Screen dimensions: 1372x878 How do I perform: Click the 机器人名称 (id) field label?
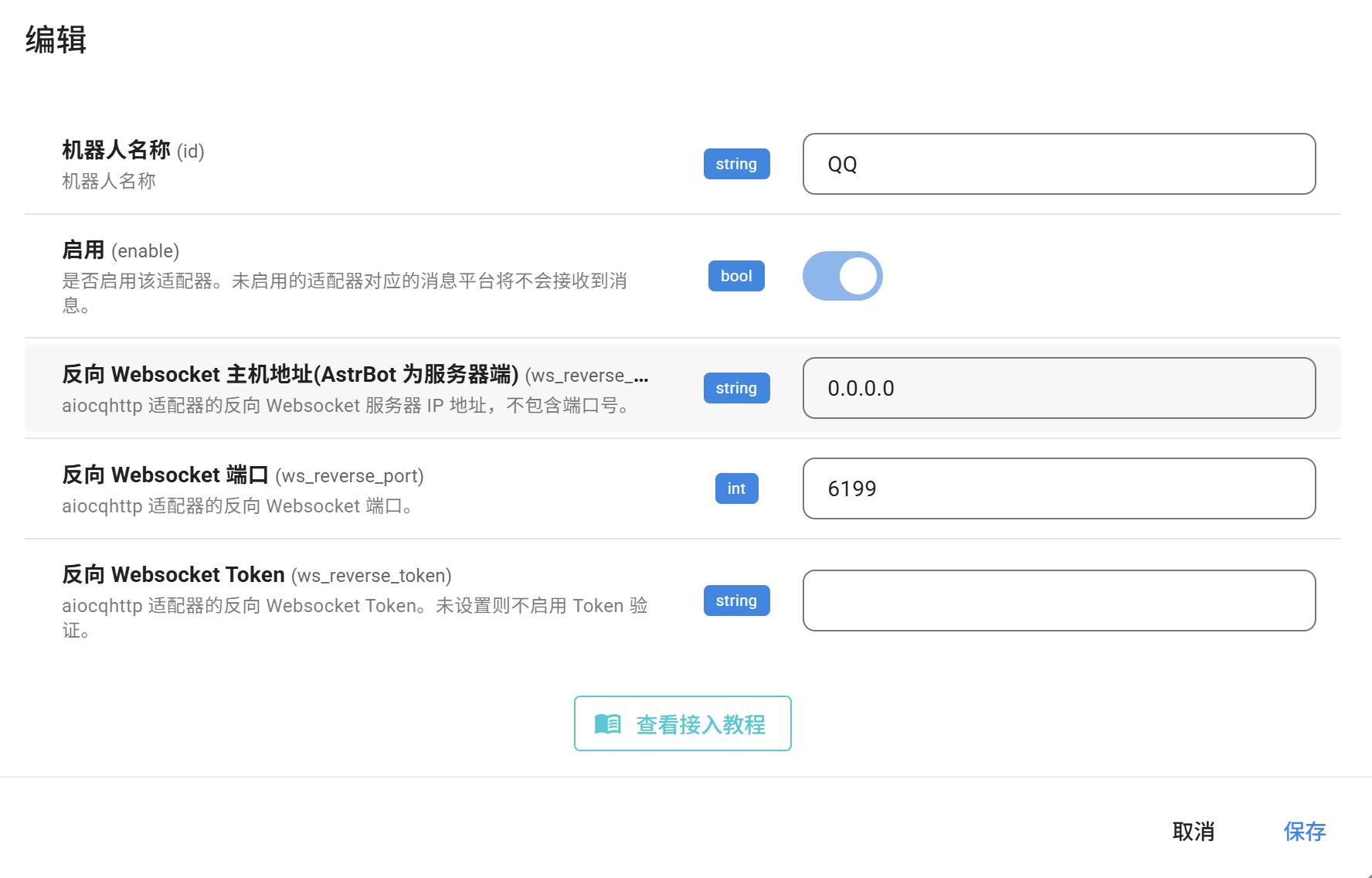[133, 151]
